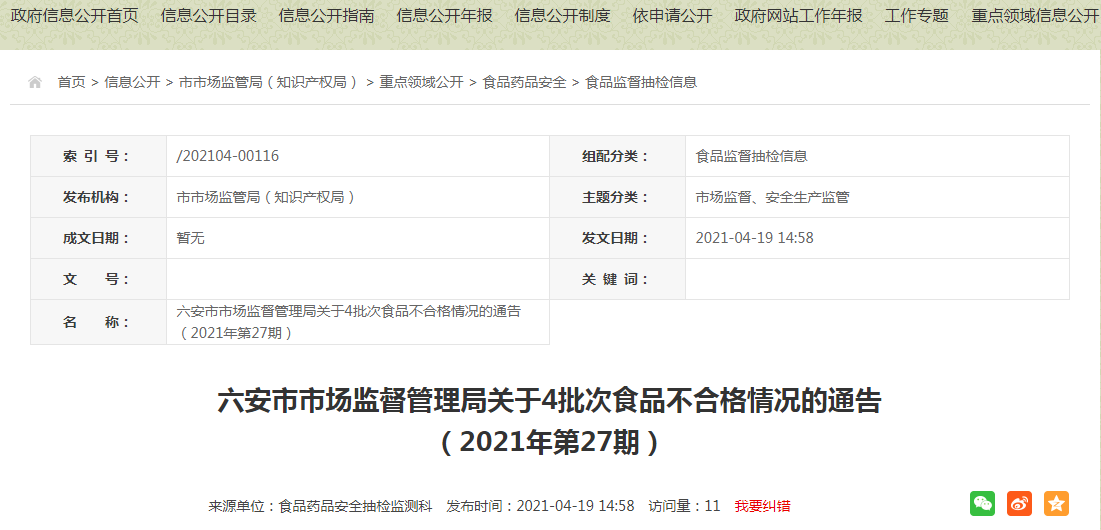The height and width of the screenshot is (530, 1101).
Task: Click the red 我要纠错 link
Action: tap(763, 506)
